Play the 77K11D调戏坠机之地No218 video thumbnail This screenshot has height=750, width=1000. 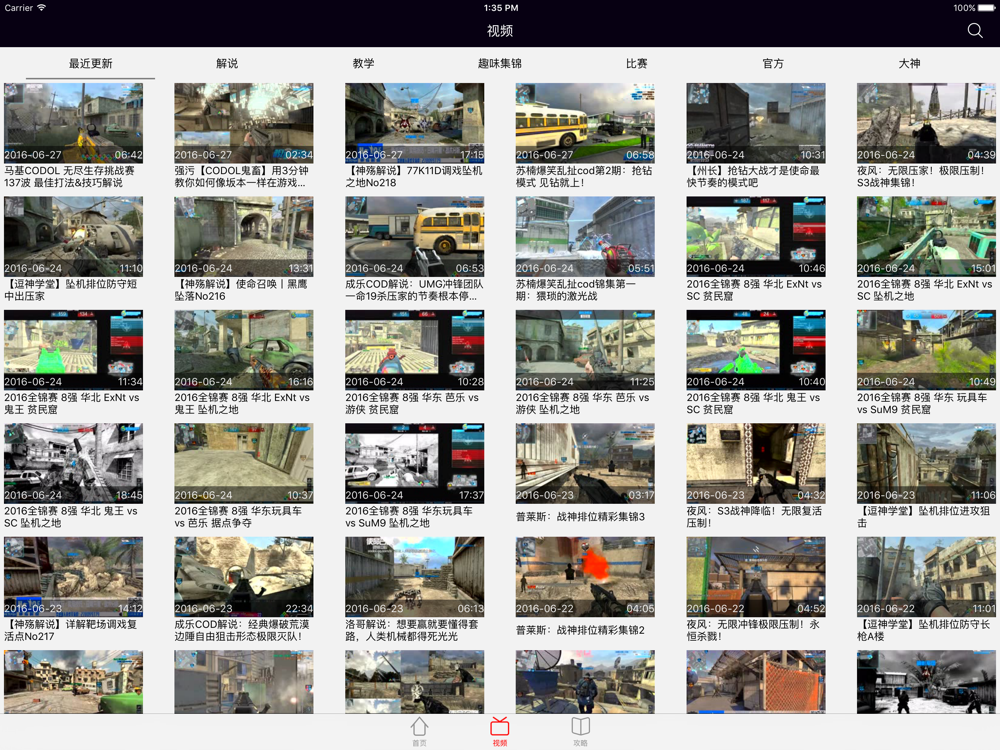415,122
